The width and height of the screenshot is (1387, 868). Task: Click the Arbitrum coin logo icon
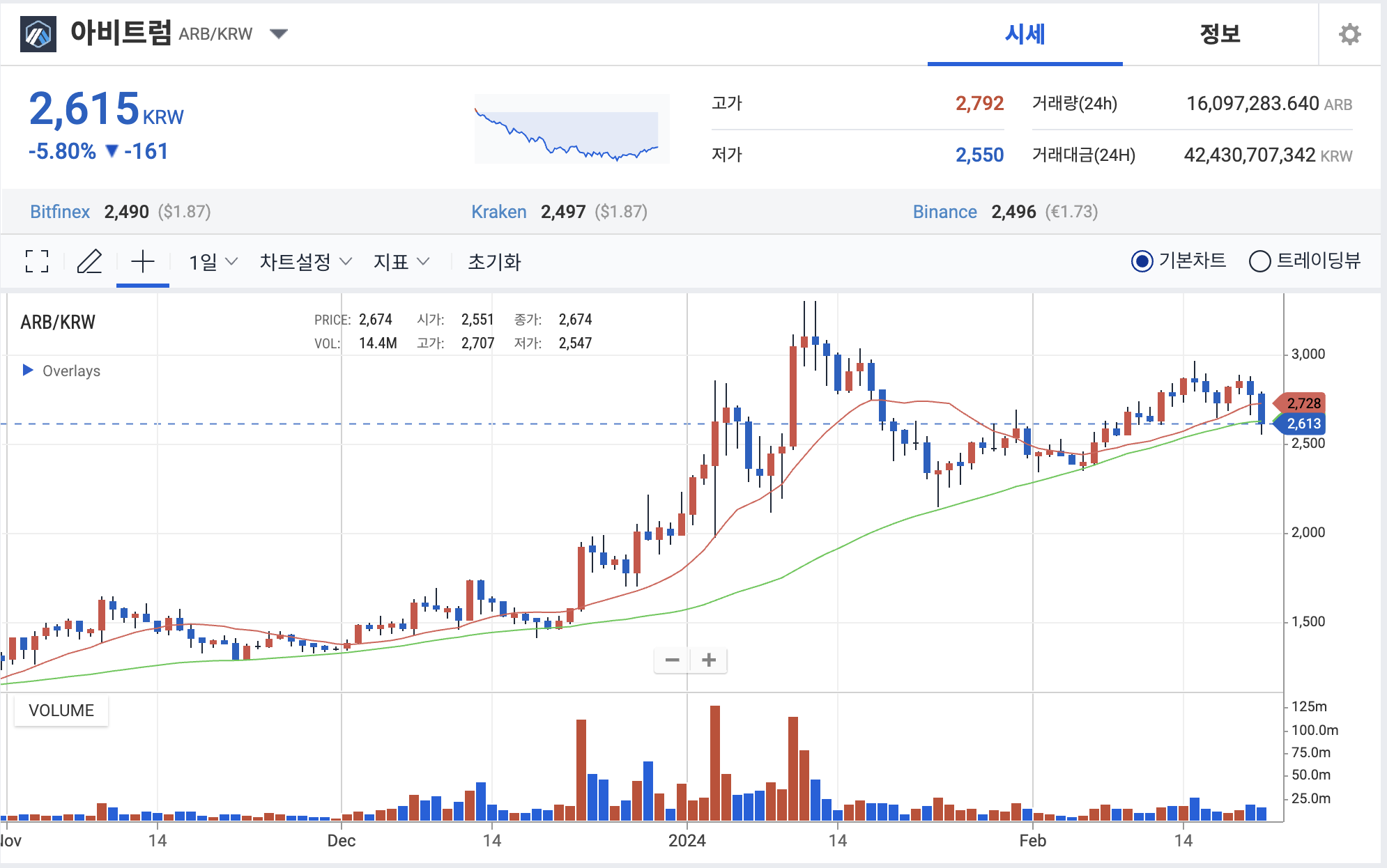[x=38, y=34]
